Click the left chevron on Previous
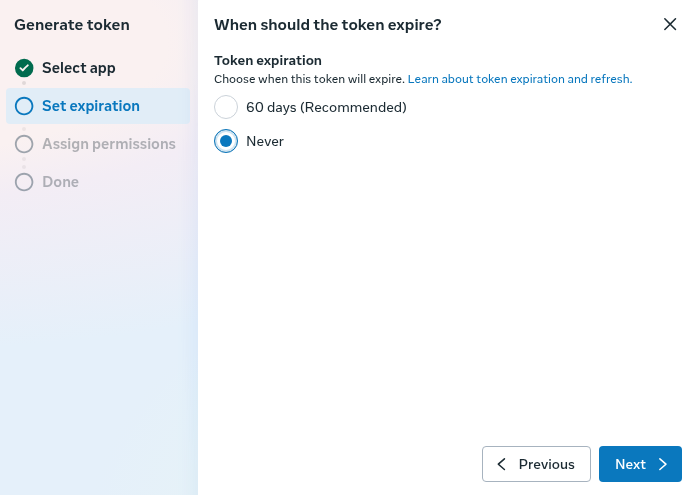The image size is (696, 495). [x=502, y=464]
